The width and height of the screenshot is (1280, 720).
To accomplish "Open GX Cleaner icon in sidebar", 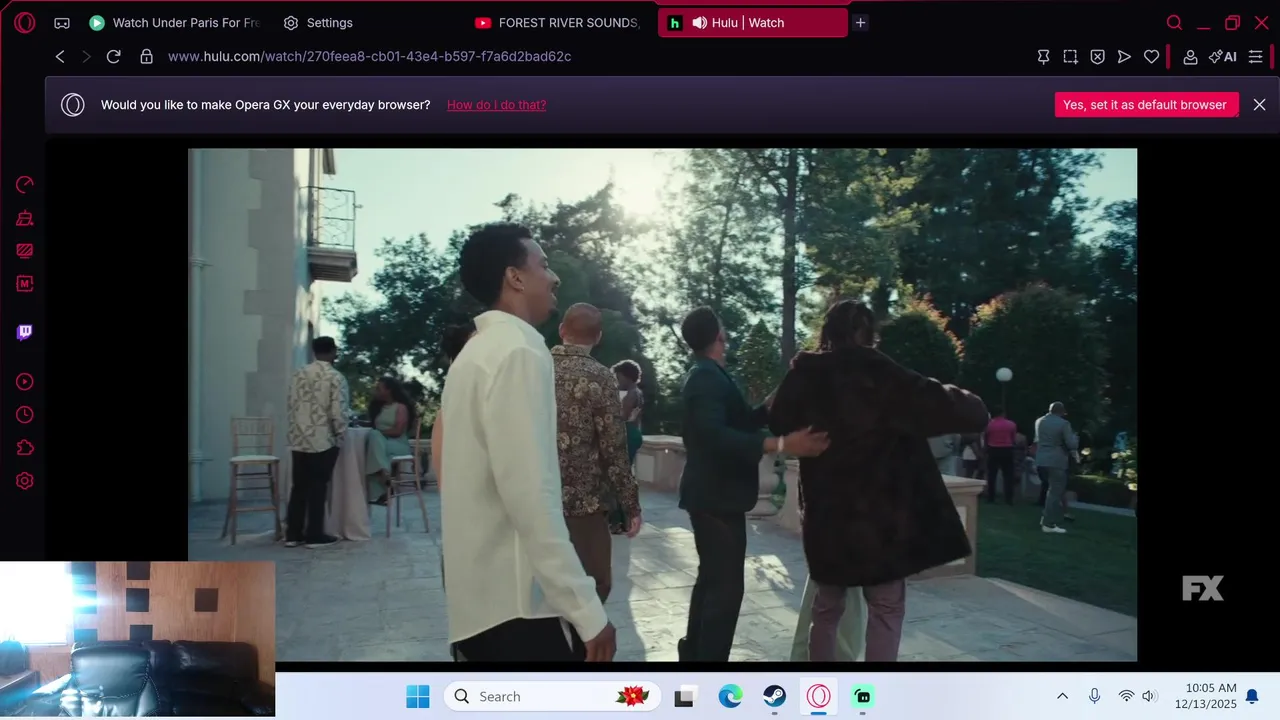I will point(25,218).
